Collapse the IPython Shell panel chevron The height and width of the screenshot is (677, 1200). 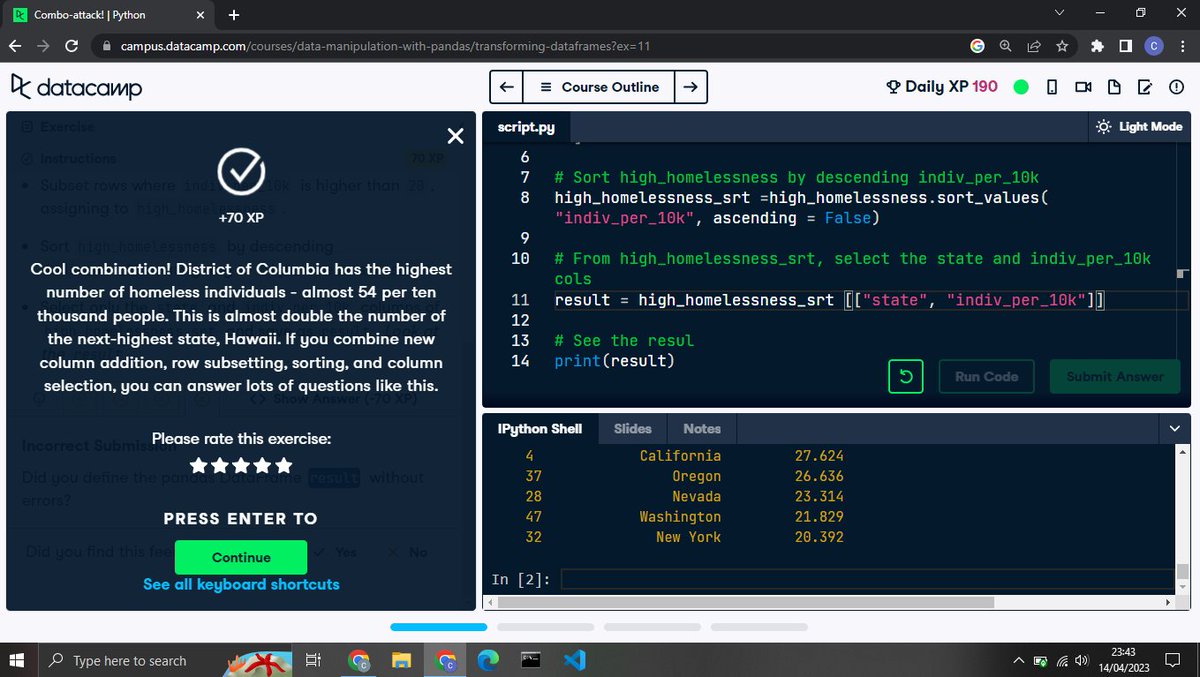1174,428
